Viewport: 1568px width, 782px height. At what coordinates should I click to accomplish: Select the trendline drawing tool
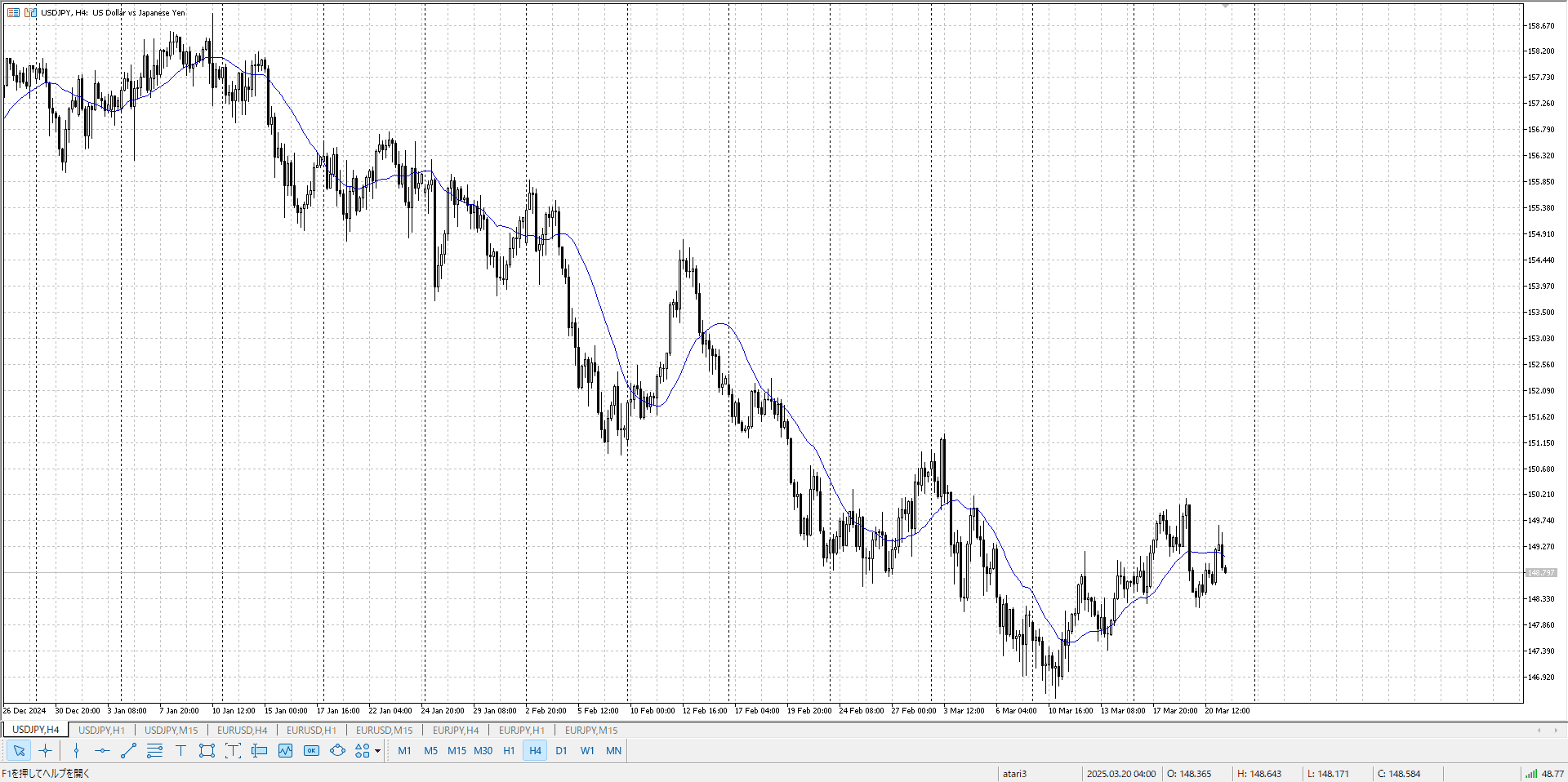[128, 751]
